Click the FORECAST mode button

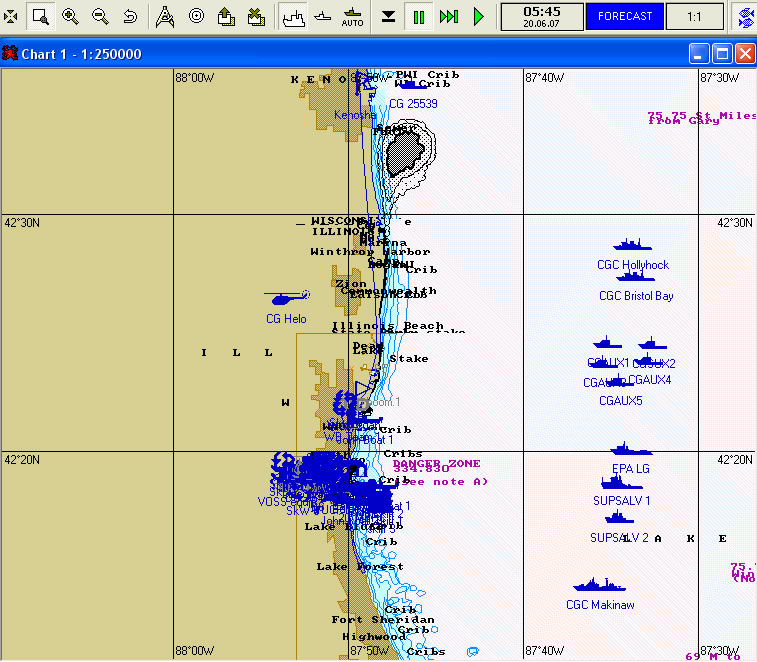click(625, 16)
